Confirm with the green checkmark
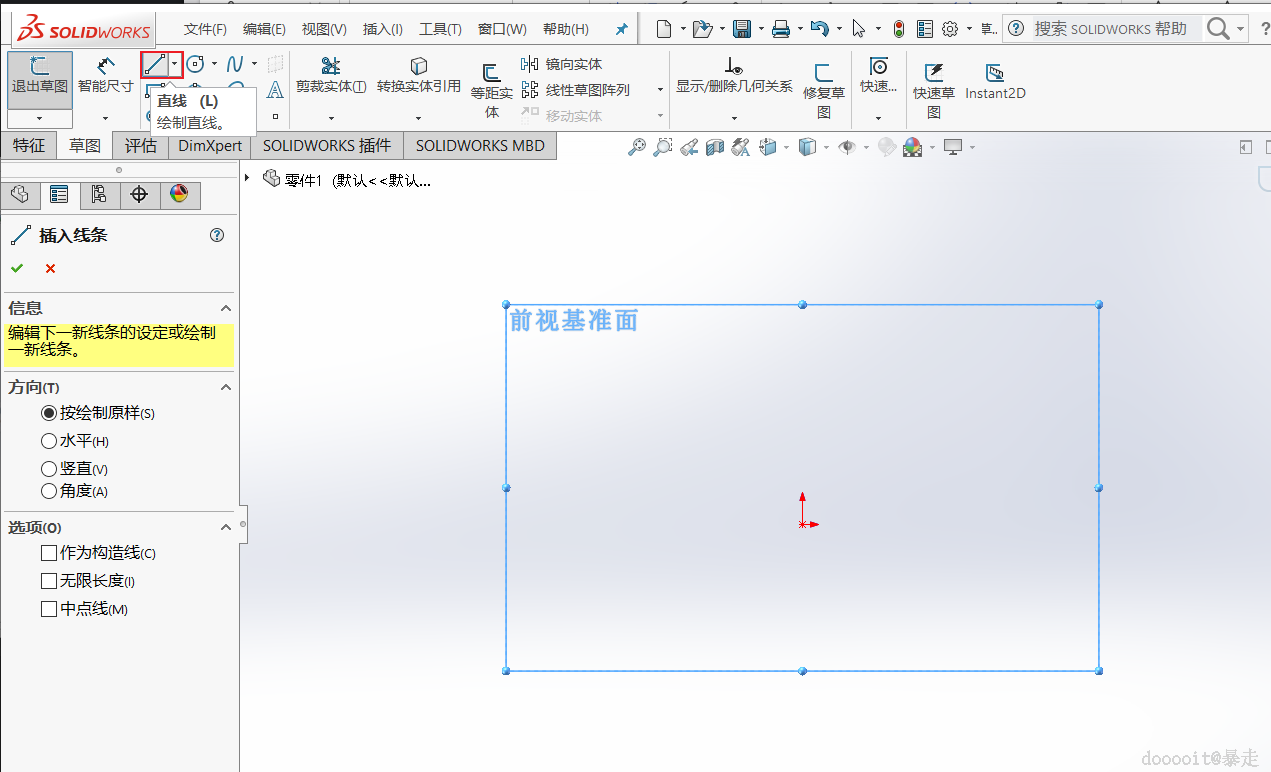This screenshot has width=1271, height=772. (17, 268)
